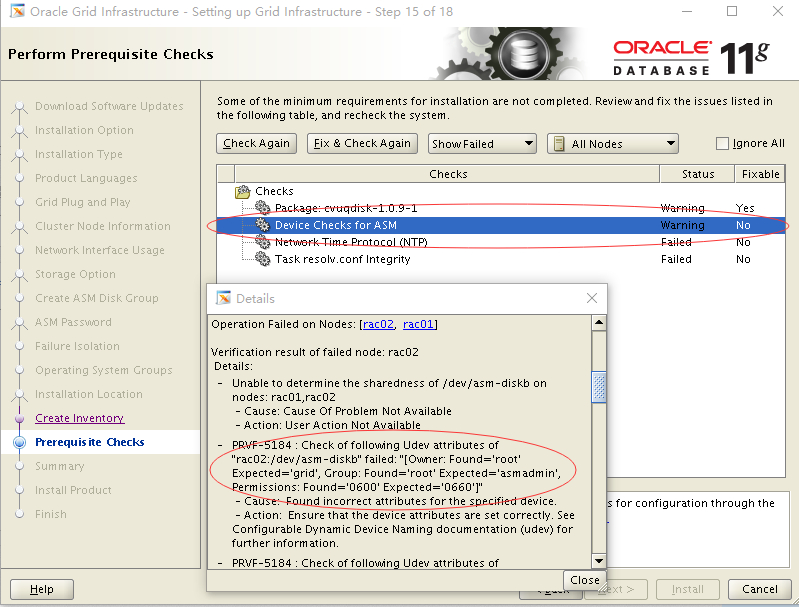Click the Prerequisite Checks step
This screenshot has height=607, width=799.
[90, 442]
